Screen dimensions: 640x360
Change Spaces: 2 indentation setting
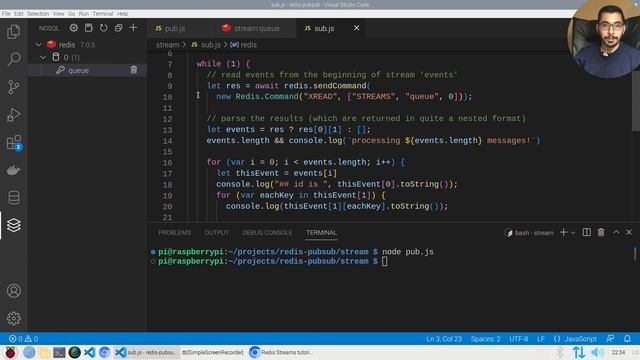point(485,339)
